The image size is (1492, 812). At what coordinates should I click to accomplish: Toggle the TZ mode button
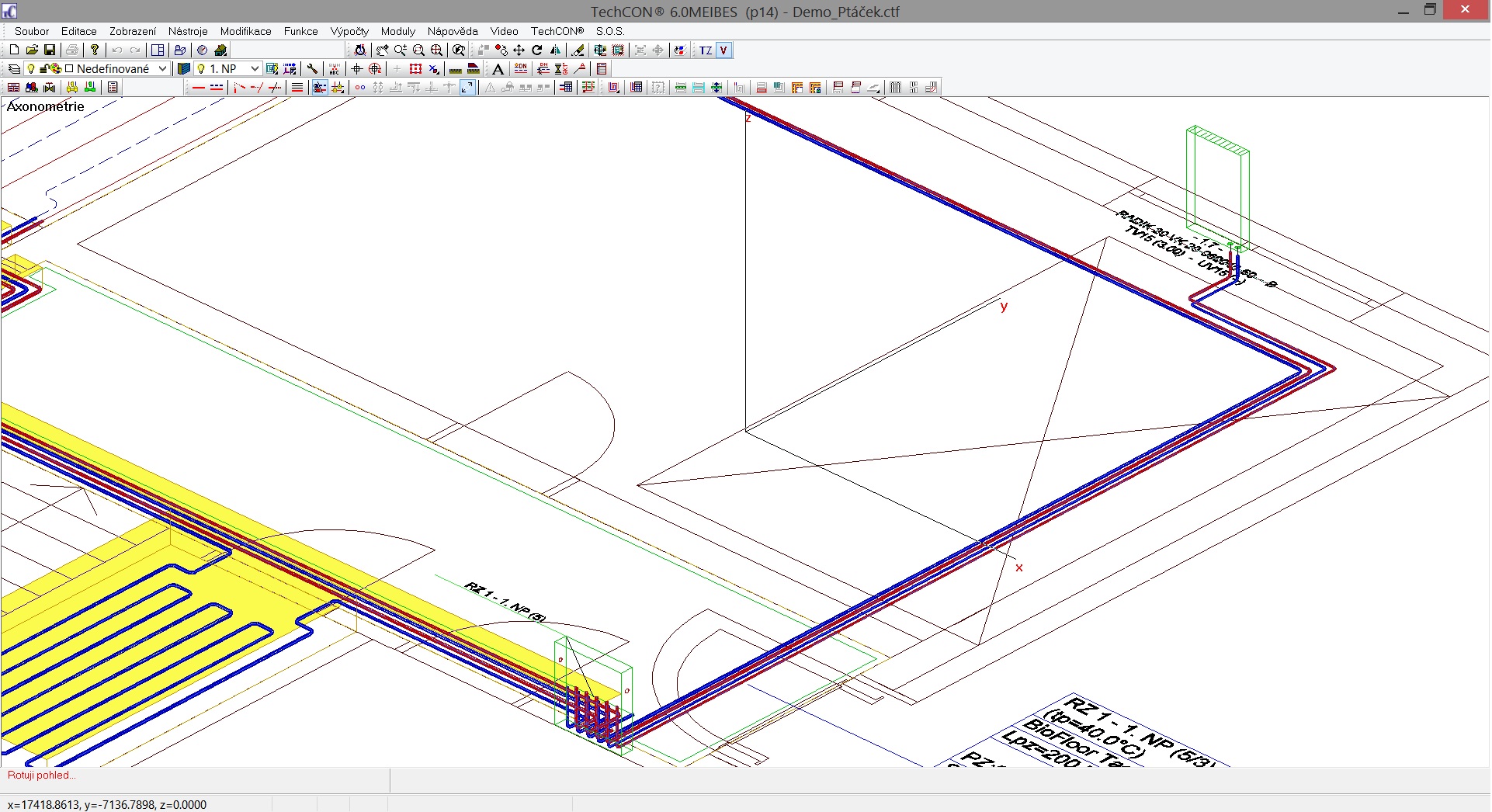706,50
